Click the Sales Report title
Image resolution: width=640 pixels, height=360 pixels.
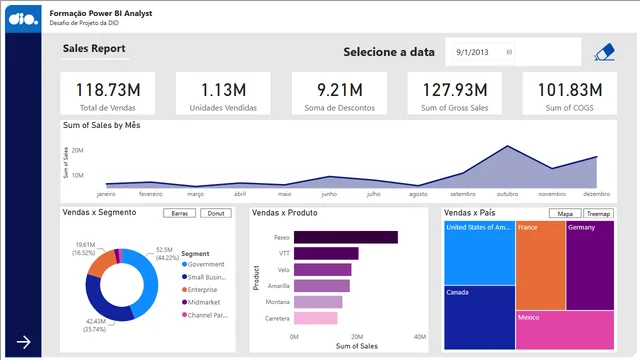[x=94, y=49]
